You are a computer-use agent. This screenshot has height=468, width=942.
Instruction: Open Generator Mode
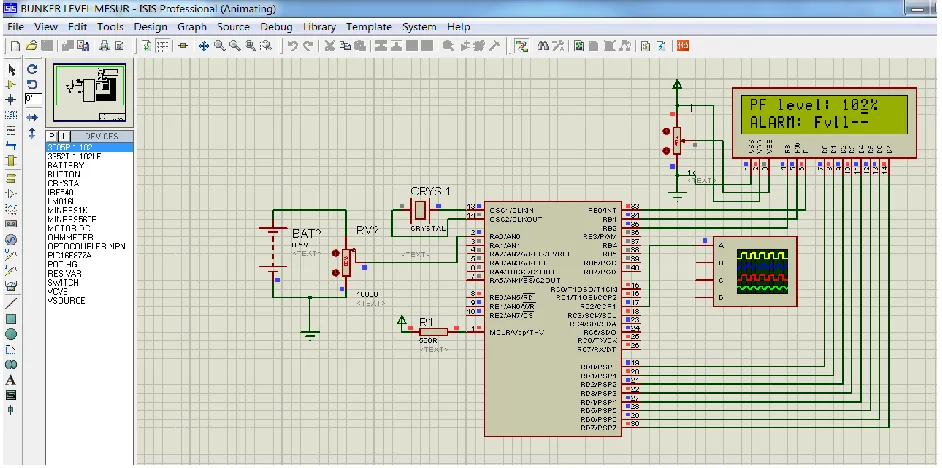11,239
